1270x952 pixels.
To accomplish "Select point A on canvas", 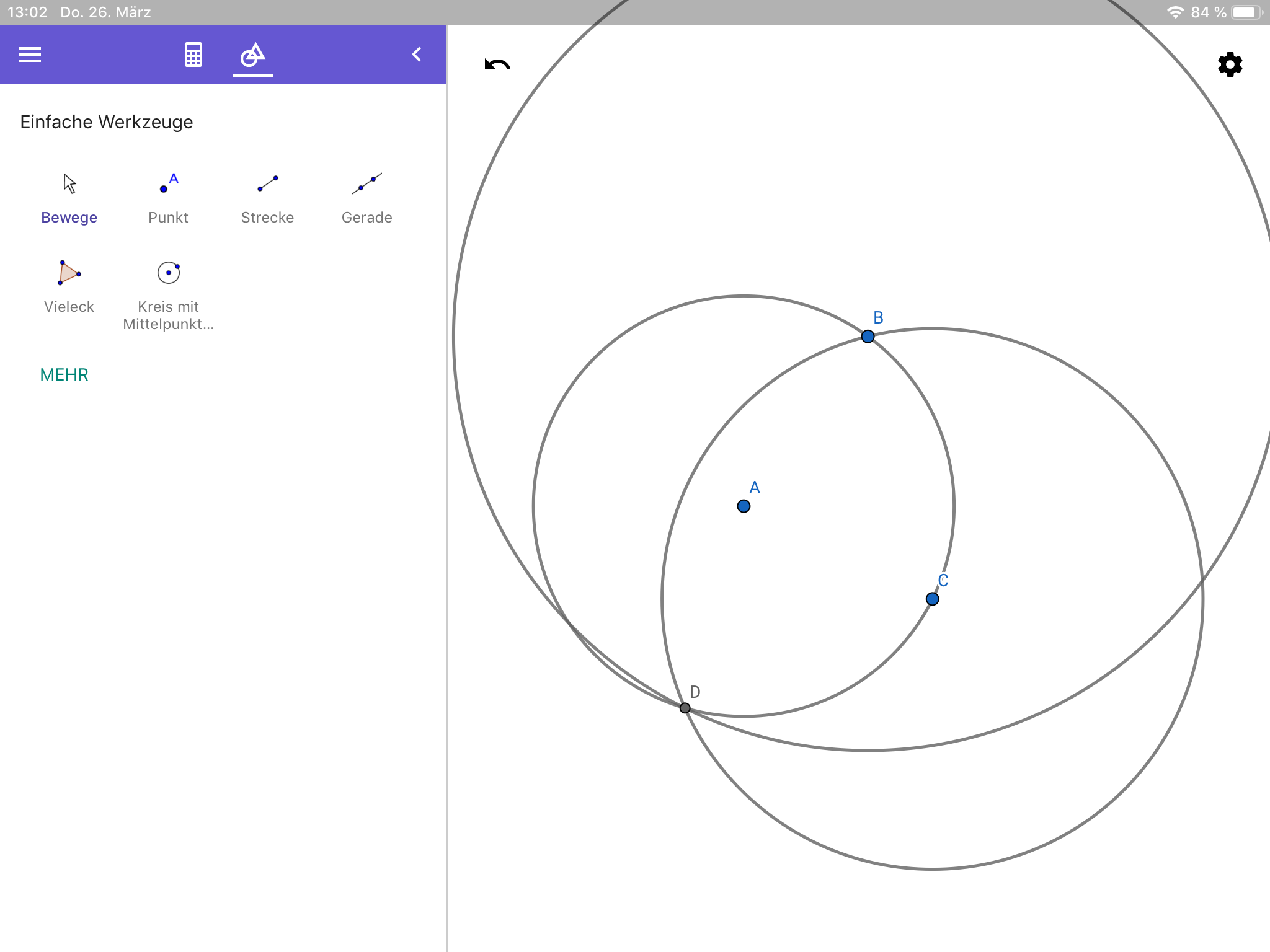I will coord(744,506).
